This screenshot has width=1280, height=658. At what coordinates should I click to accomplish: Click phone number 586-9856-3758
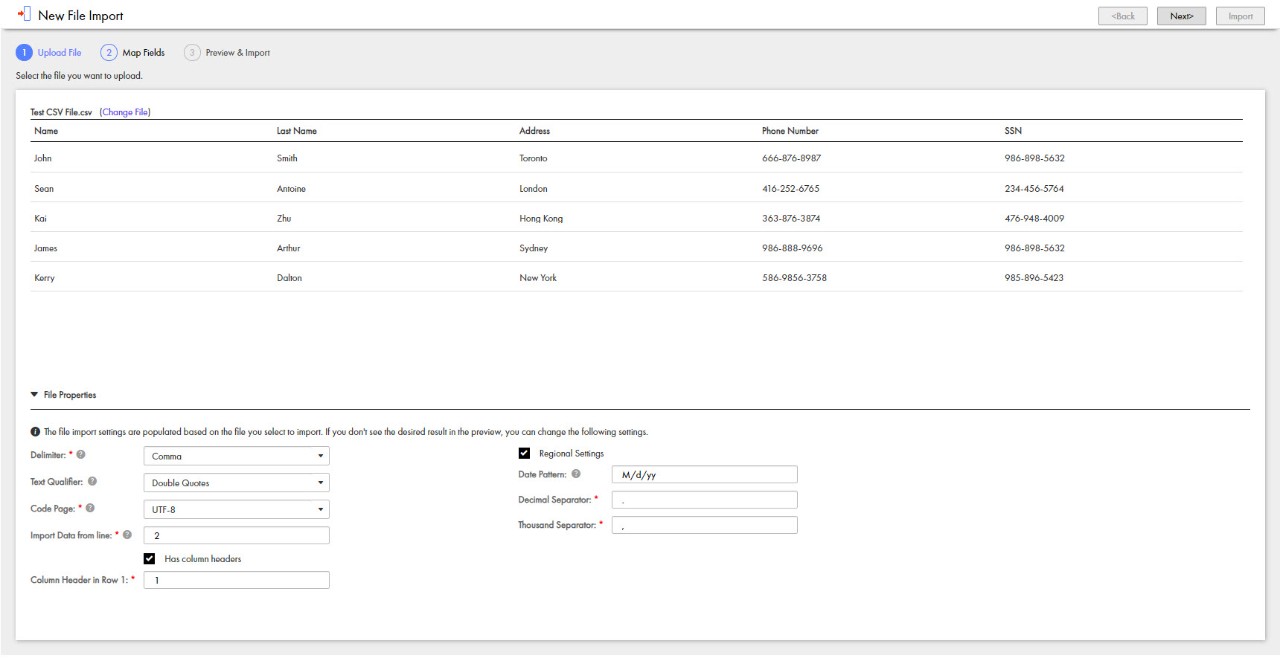[x=794, y=278]
